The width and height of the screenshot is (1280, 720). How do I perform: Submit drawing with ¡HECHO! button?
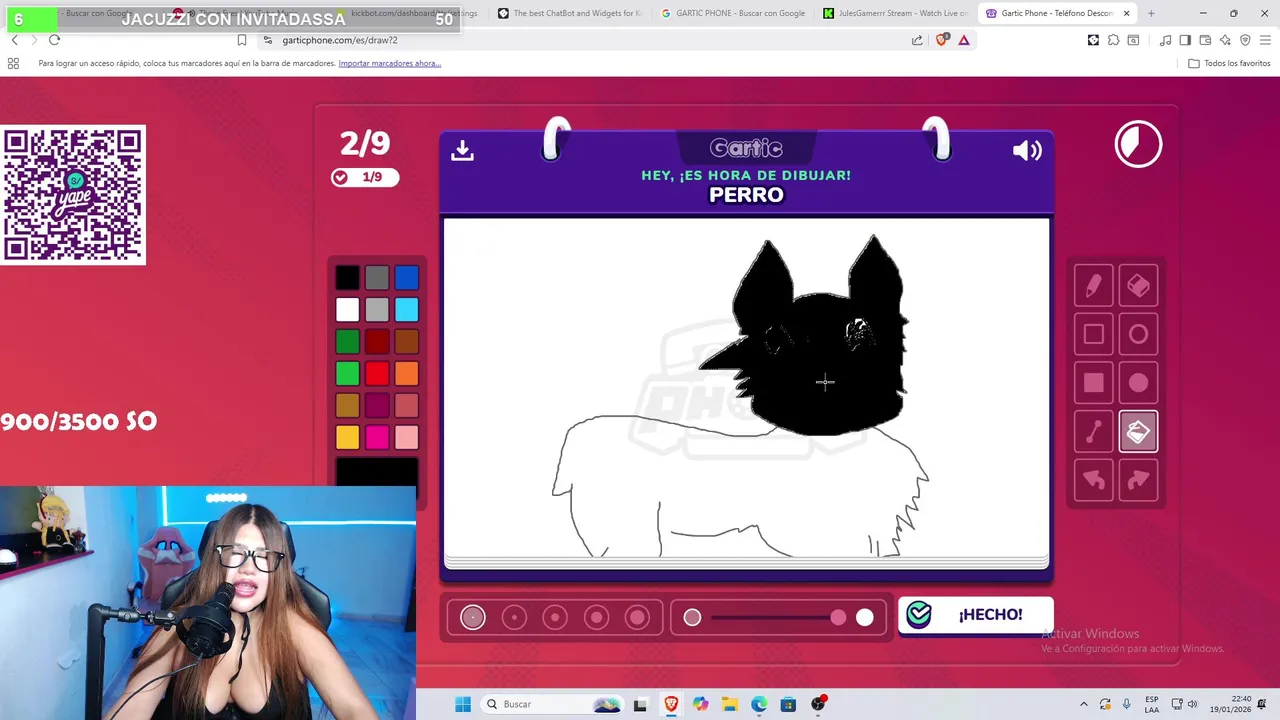[975, 615]
